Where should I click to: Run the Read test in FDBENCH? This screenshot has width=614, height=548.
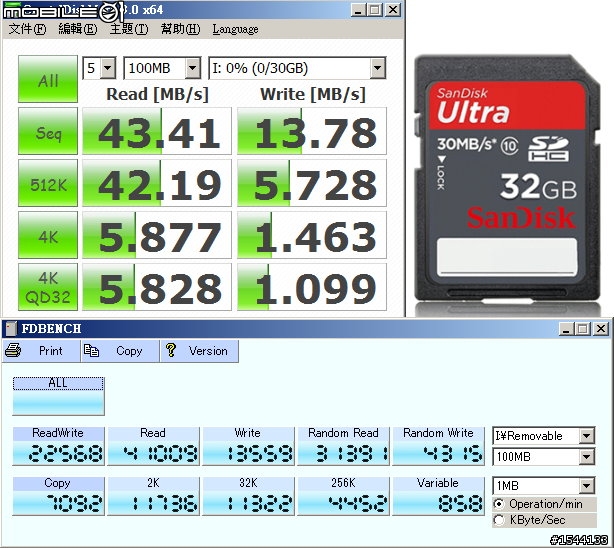click(x=154, y=446)
